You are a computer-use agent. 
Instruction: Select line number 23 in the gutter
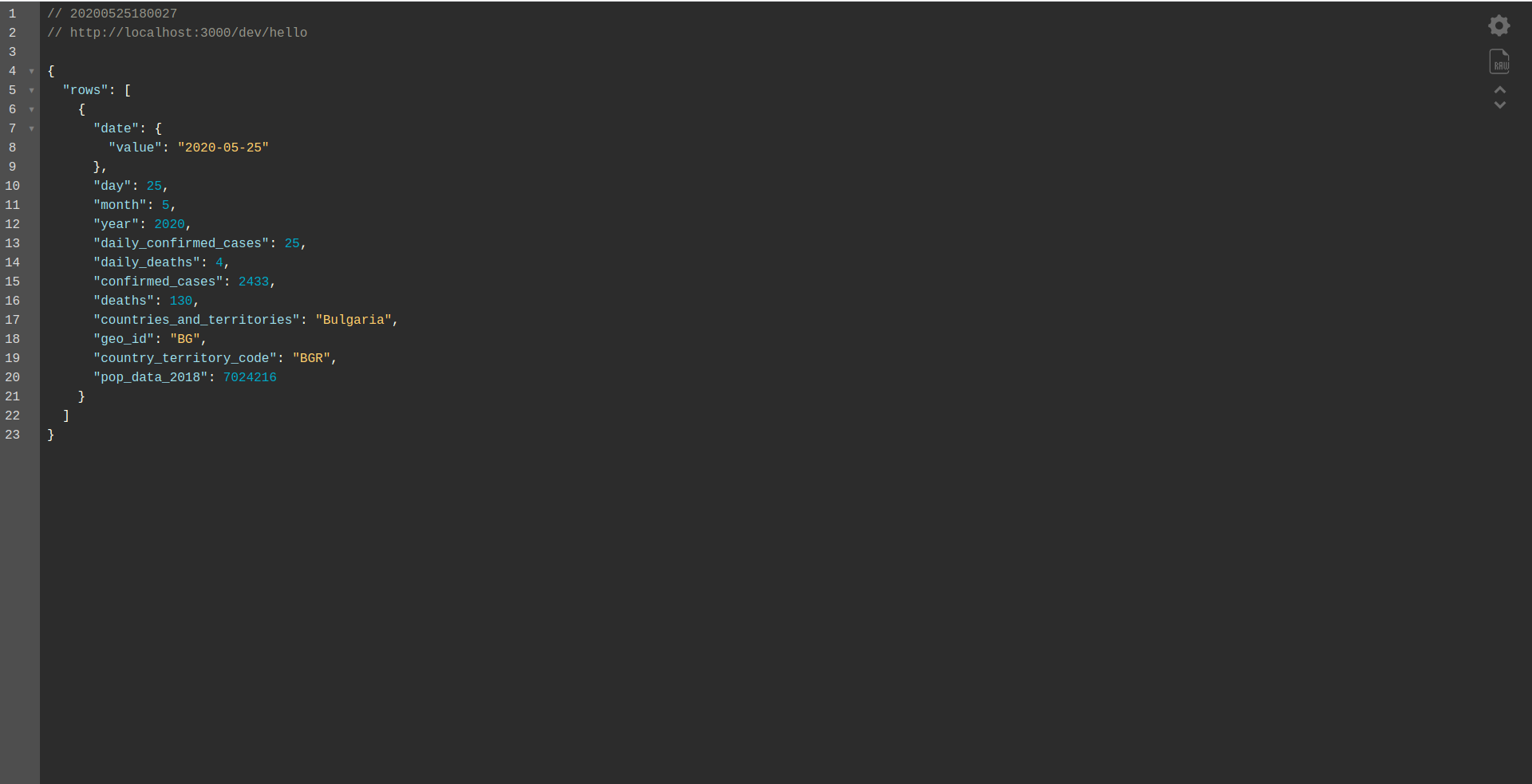pos(13,435)
